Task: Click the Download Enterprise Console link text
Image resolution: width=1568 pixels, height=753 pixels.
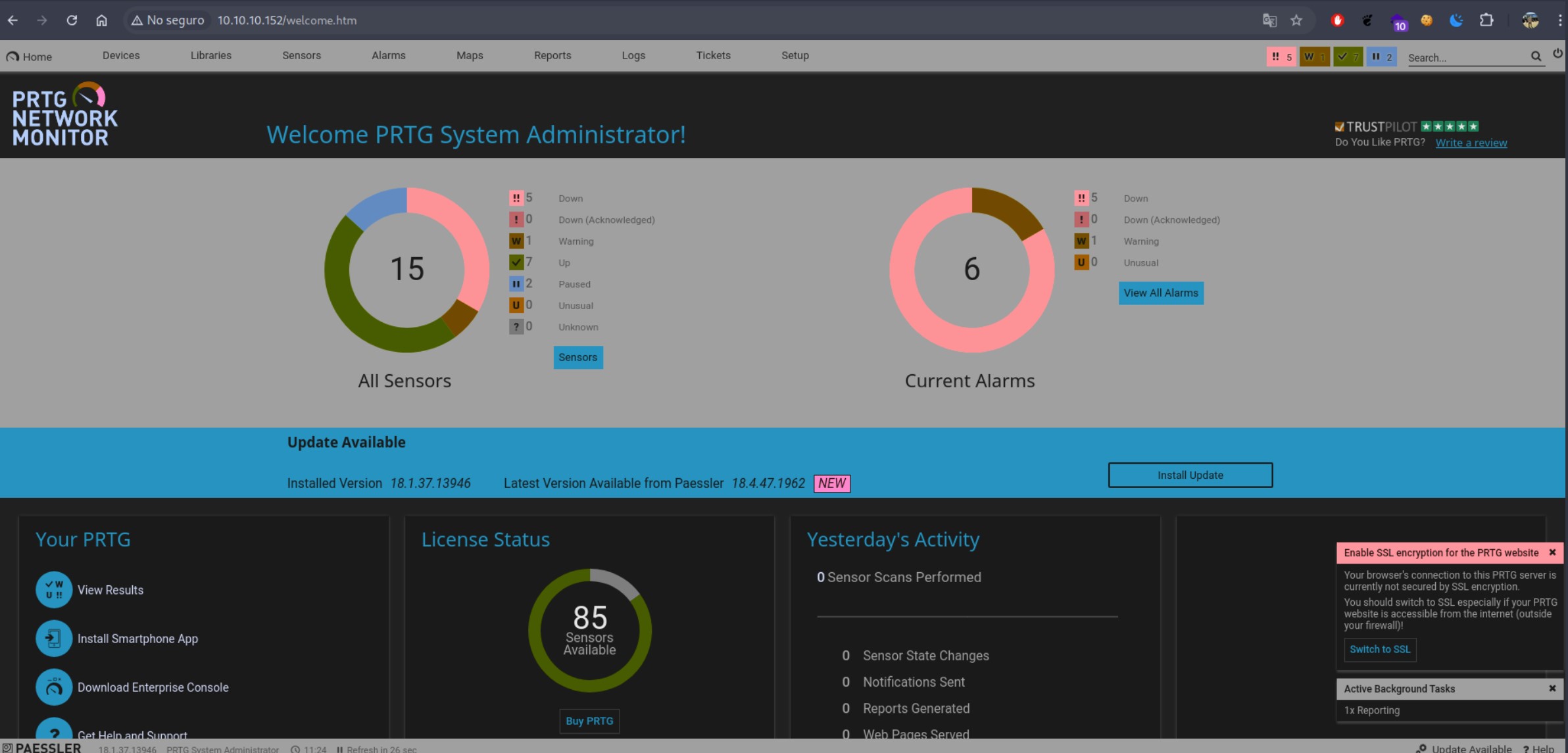Action: click(x=153, y=687)
